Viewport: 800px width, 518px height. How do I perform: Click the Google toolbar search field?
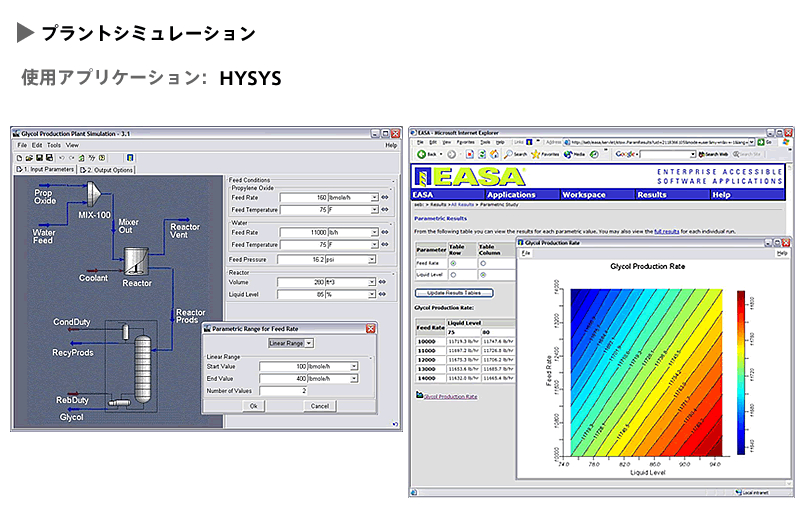(668, 154)
